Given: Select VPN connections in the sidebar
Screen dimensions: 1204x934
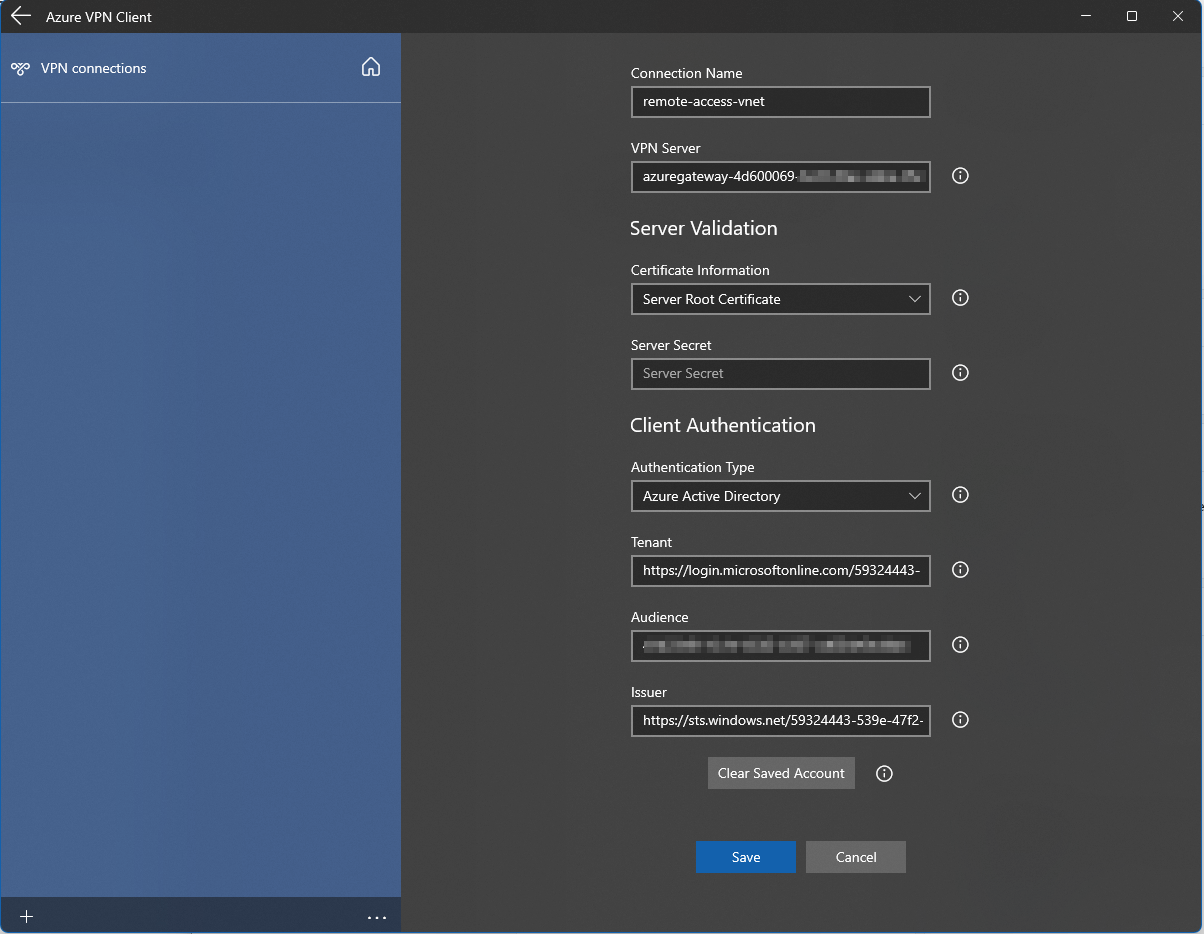Looking at the screenshot, I should (94, 68).
